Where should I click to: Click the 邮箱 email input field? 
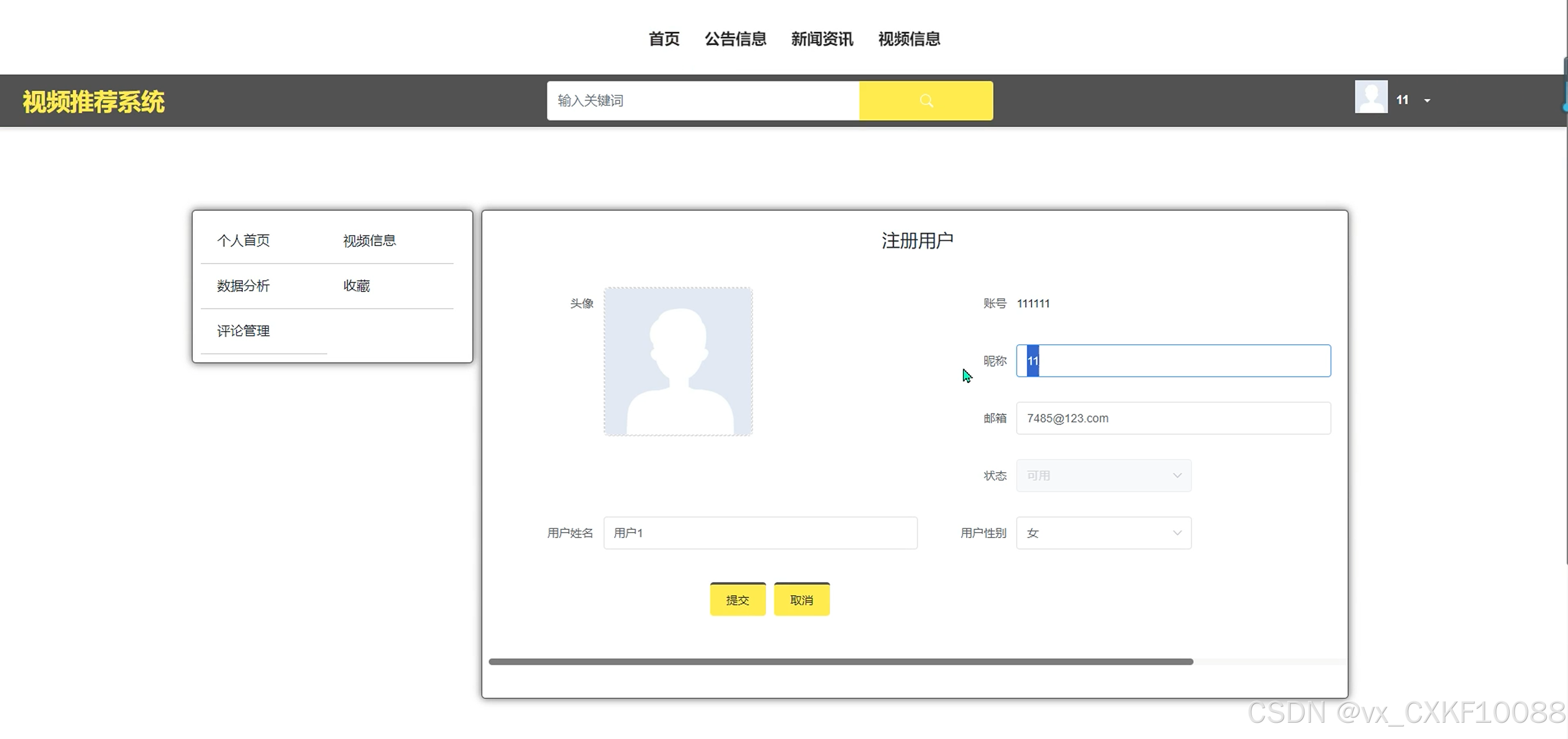(1173, 418)
